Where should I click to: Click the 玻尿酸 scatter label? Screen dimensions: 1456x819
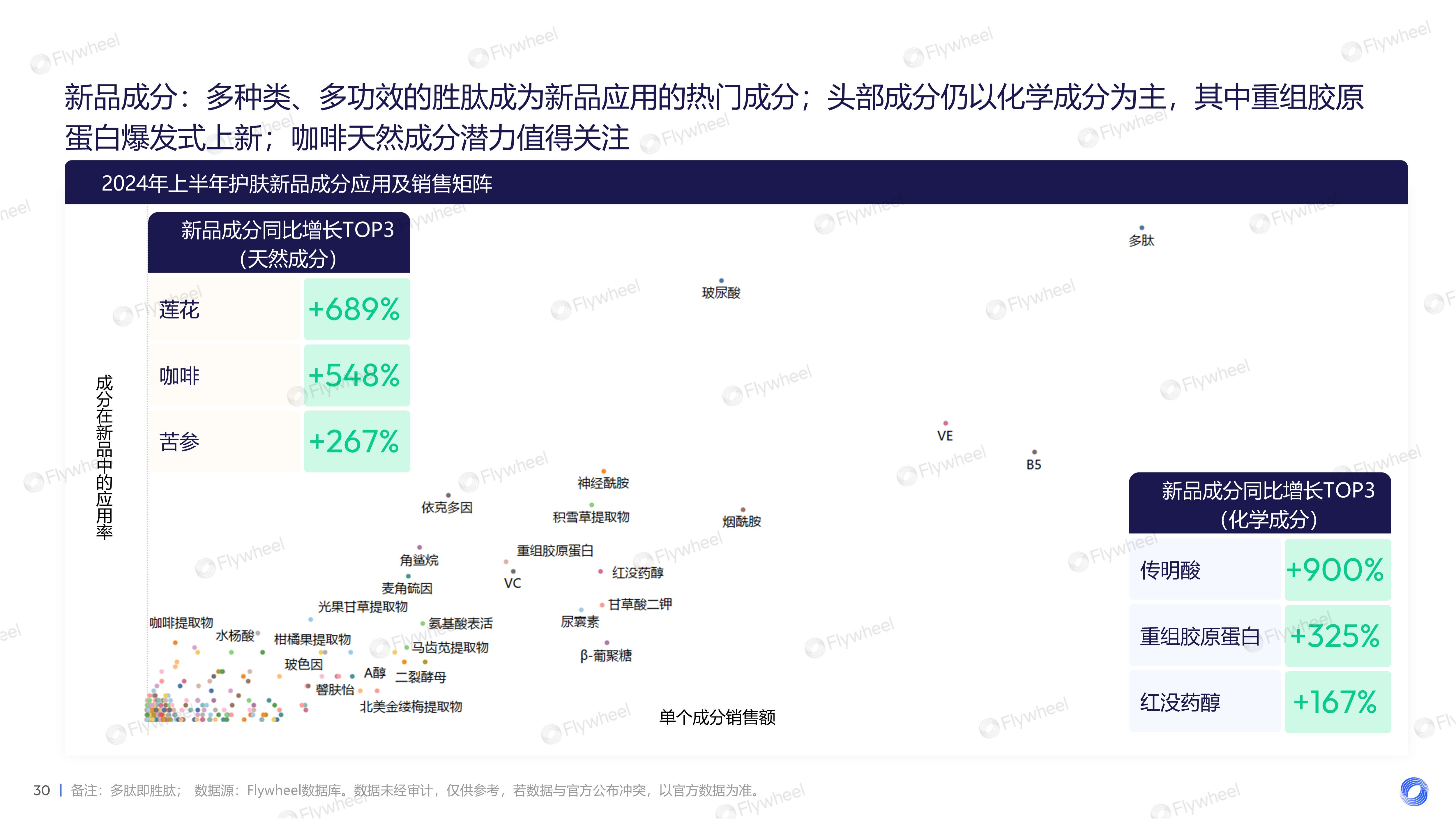721,292
